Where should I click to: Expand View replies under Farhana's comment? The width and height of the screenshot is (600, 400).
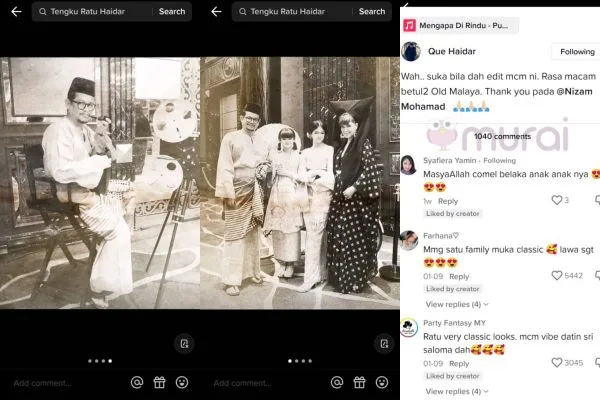[x=457, y=304]
